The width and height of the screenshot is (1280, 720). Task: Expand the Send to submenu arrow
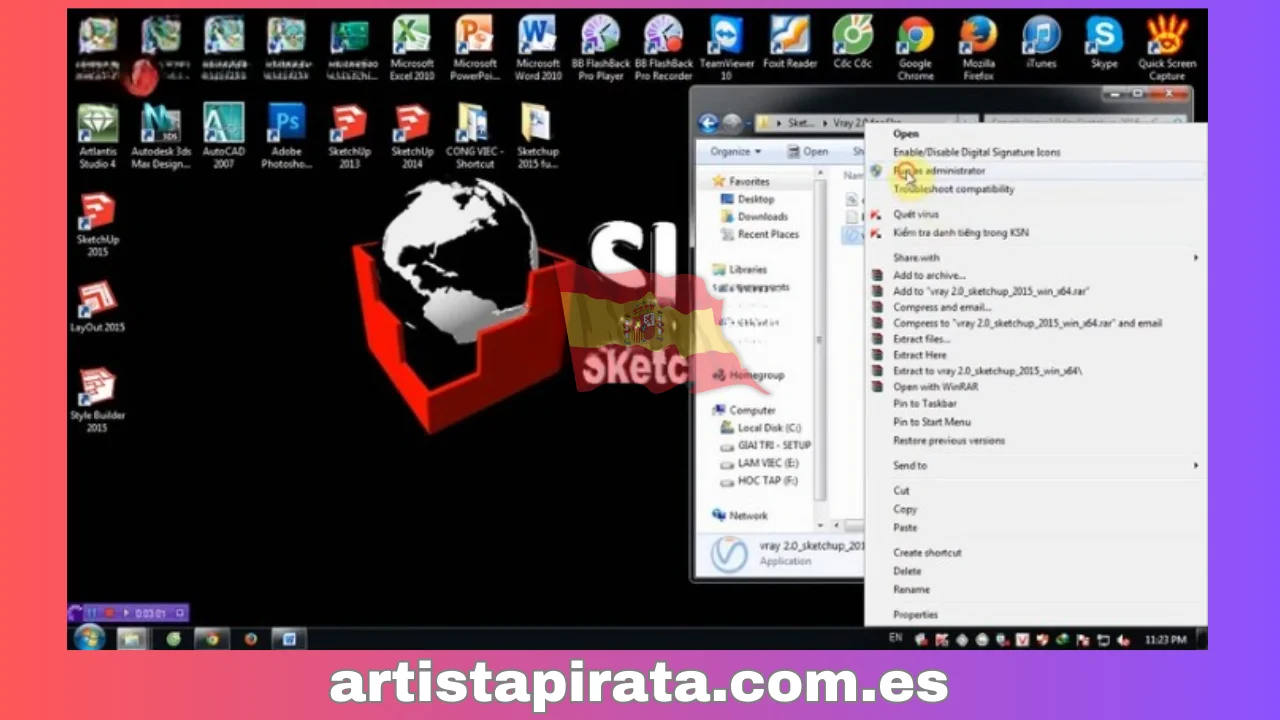coord(1196,465)
